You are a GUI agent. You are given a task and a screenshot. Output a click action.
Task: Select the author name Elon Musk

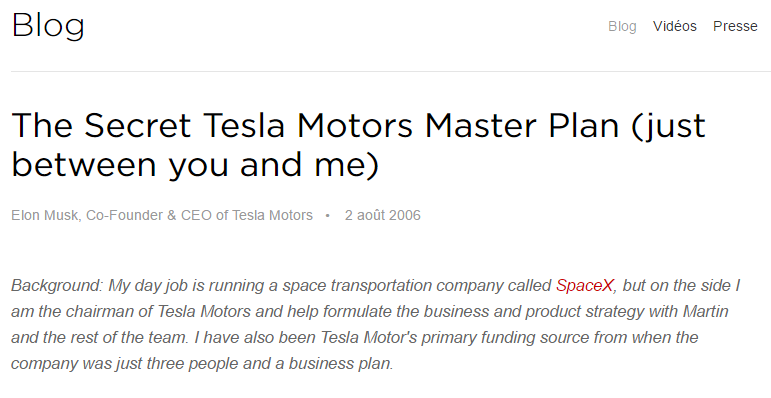(x=45, y=215)
